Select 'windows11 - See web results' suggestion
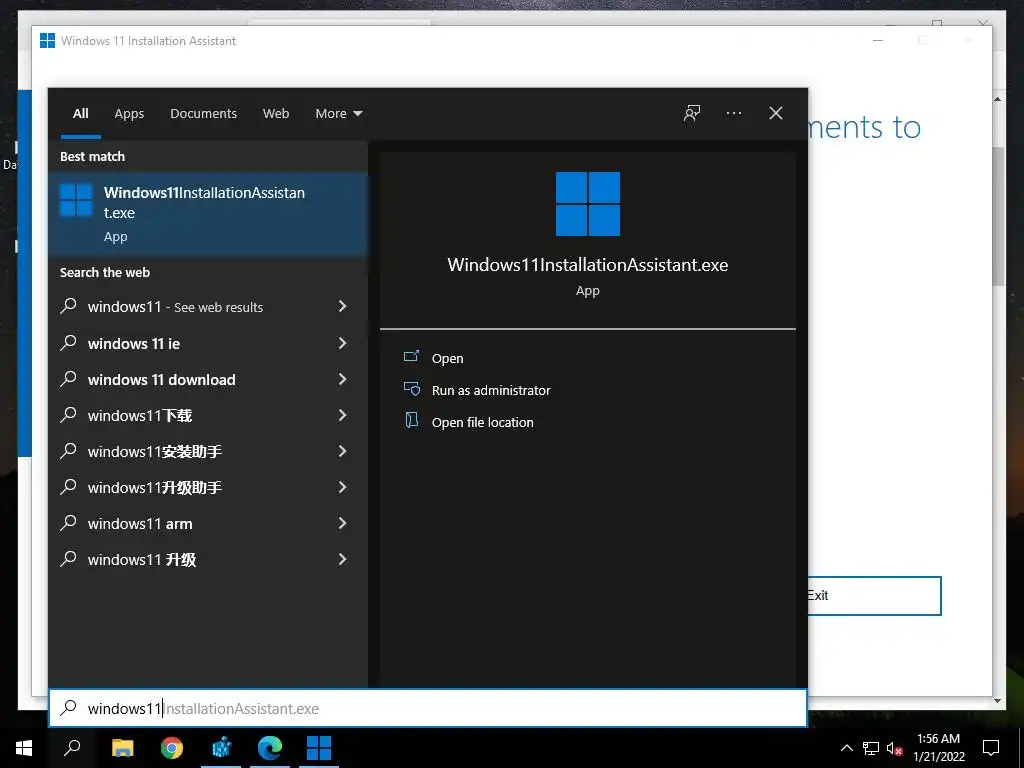 (x=208, y=306)
